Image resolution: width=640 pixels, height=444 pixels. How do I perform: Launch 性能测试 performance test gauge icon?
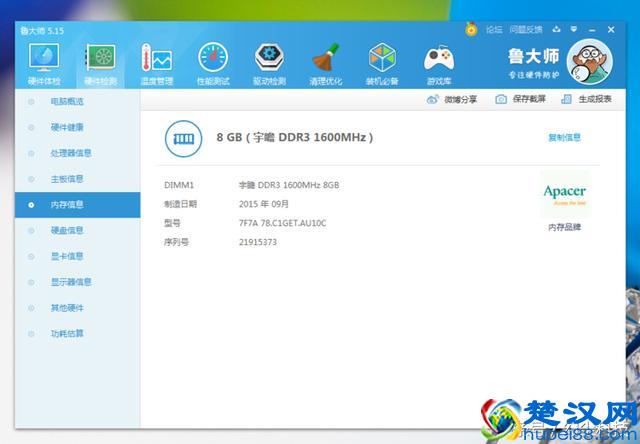pos(213,64)
